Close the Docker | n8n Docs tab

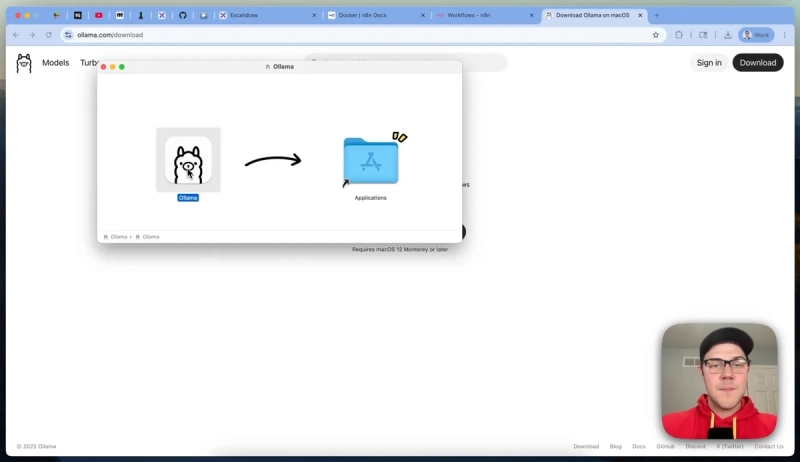point(423,15)
